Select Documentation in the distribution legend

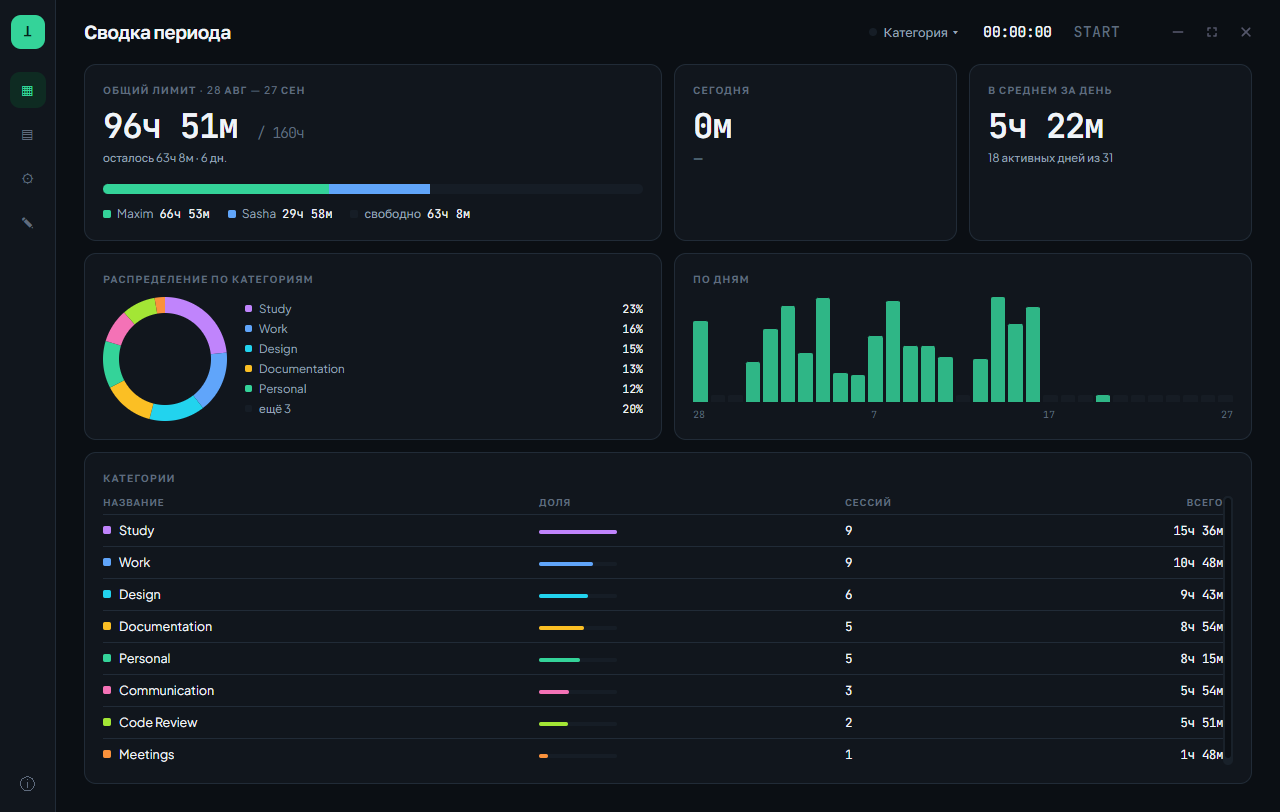444,369
